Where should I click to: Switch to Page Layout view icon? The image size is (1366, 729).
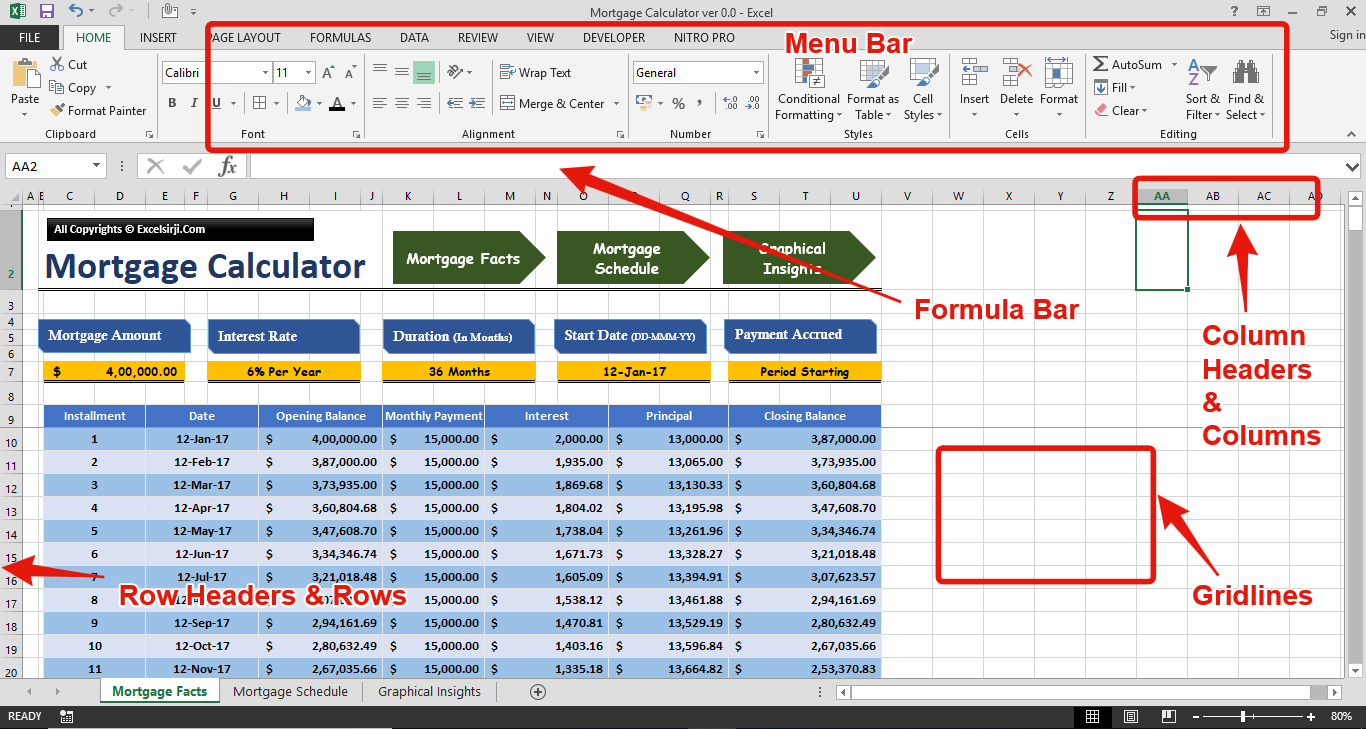pos(1130,716)
